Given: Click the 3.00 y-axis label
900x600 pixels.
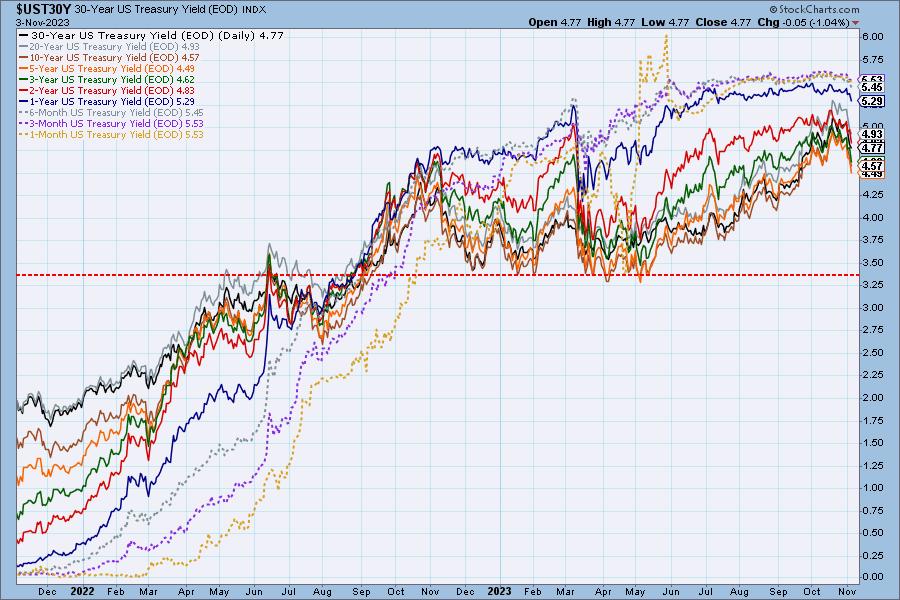Looking at the screenshot, I should click(872, 307).
